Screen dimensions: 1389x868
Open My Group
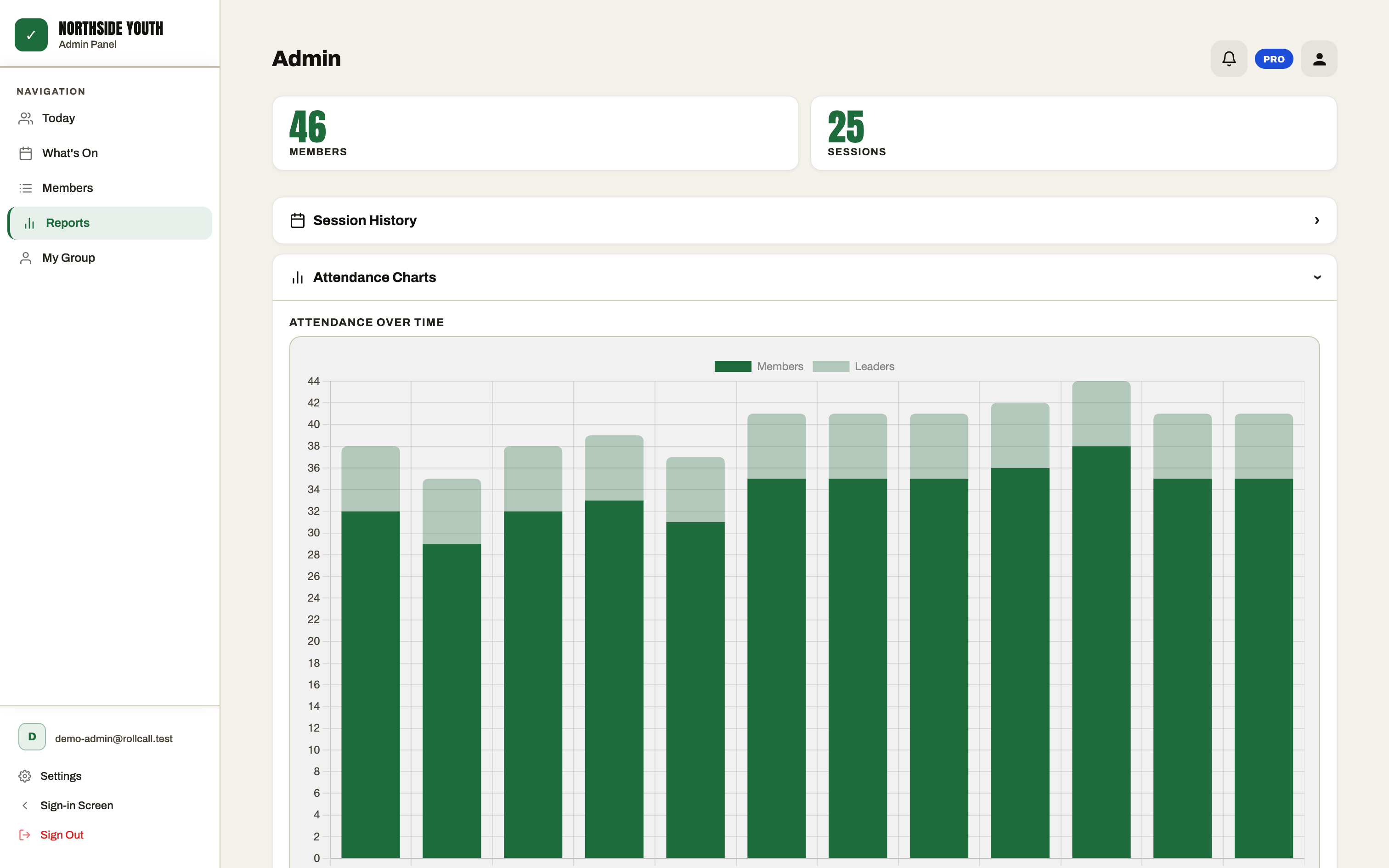click(110, 258)
